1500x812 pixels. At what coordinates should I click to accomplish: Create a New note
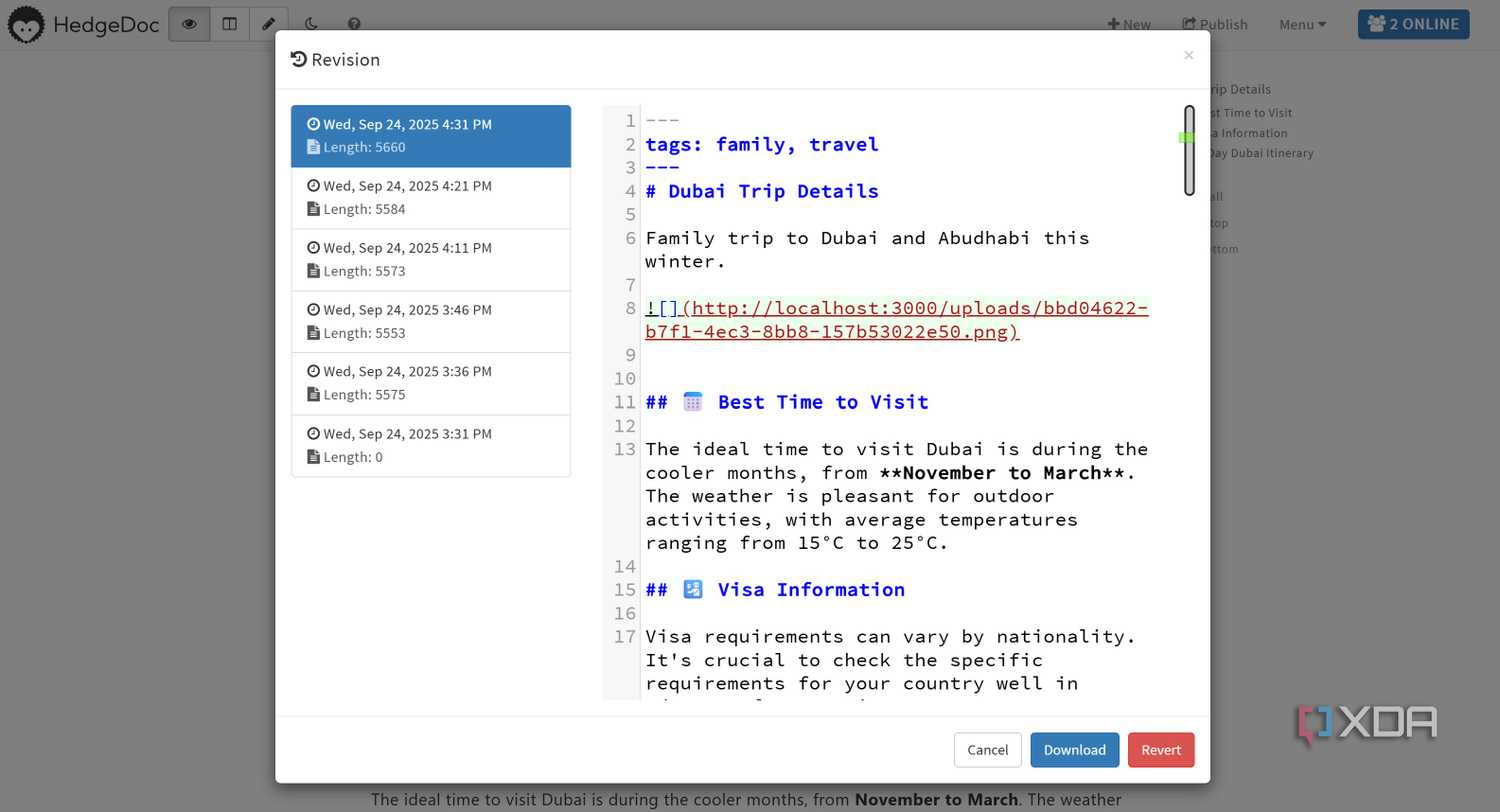pos(1129,24)
